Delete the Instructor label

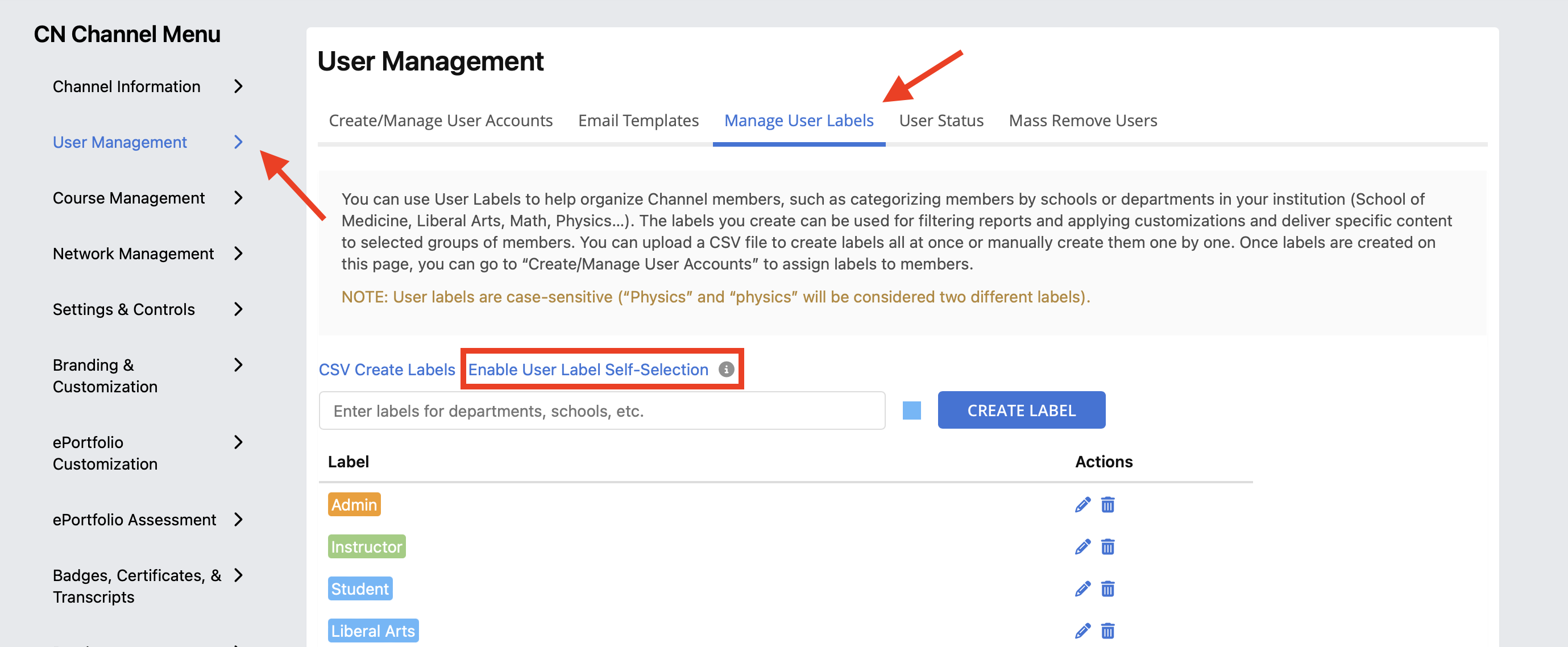[x=1108, y=546]
